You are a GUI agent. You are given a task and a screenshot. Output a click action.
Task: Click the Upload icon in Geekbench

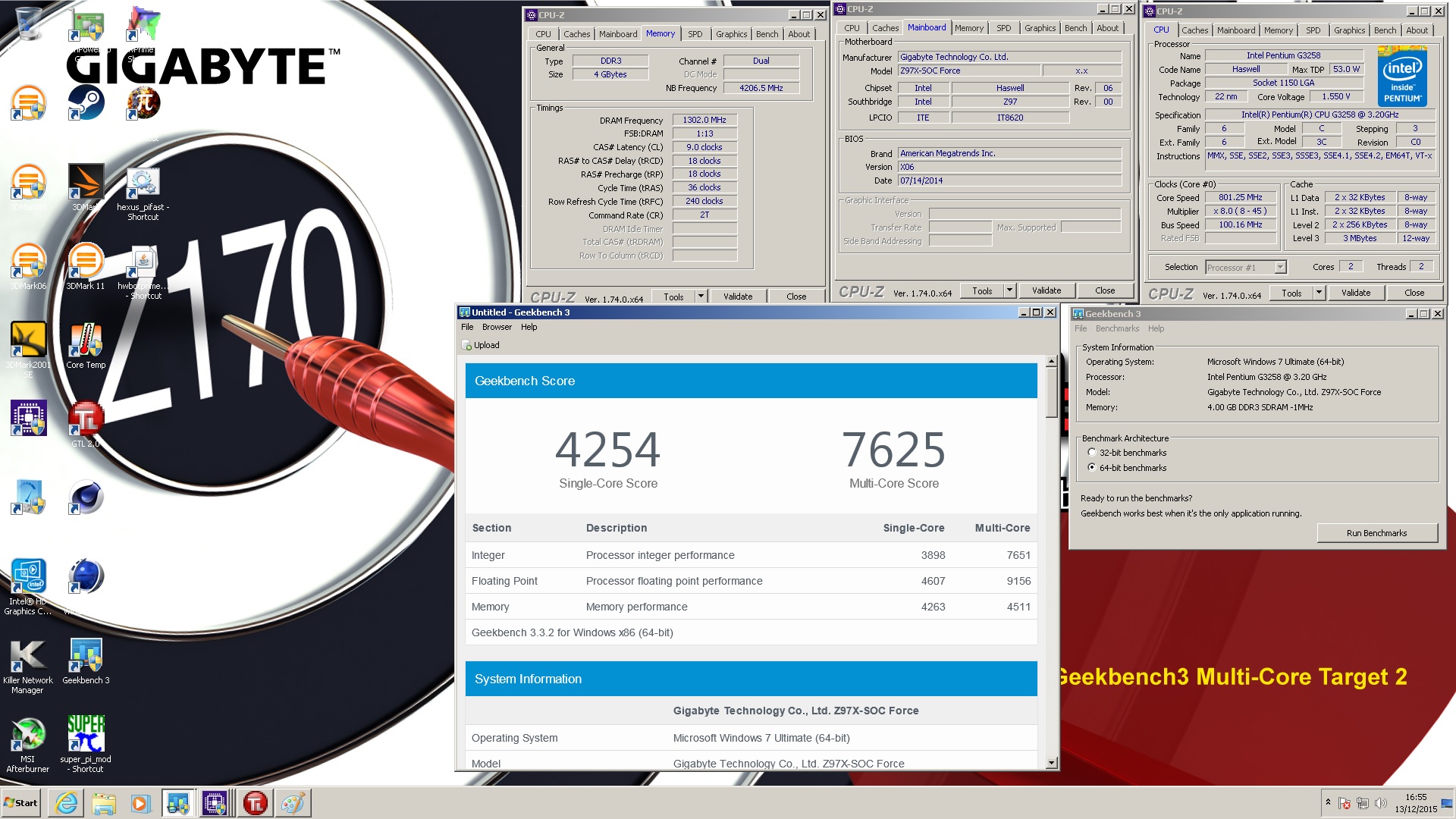click(467, 345)
